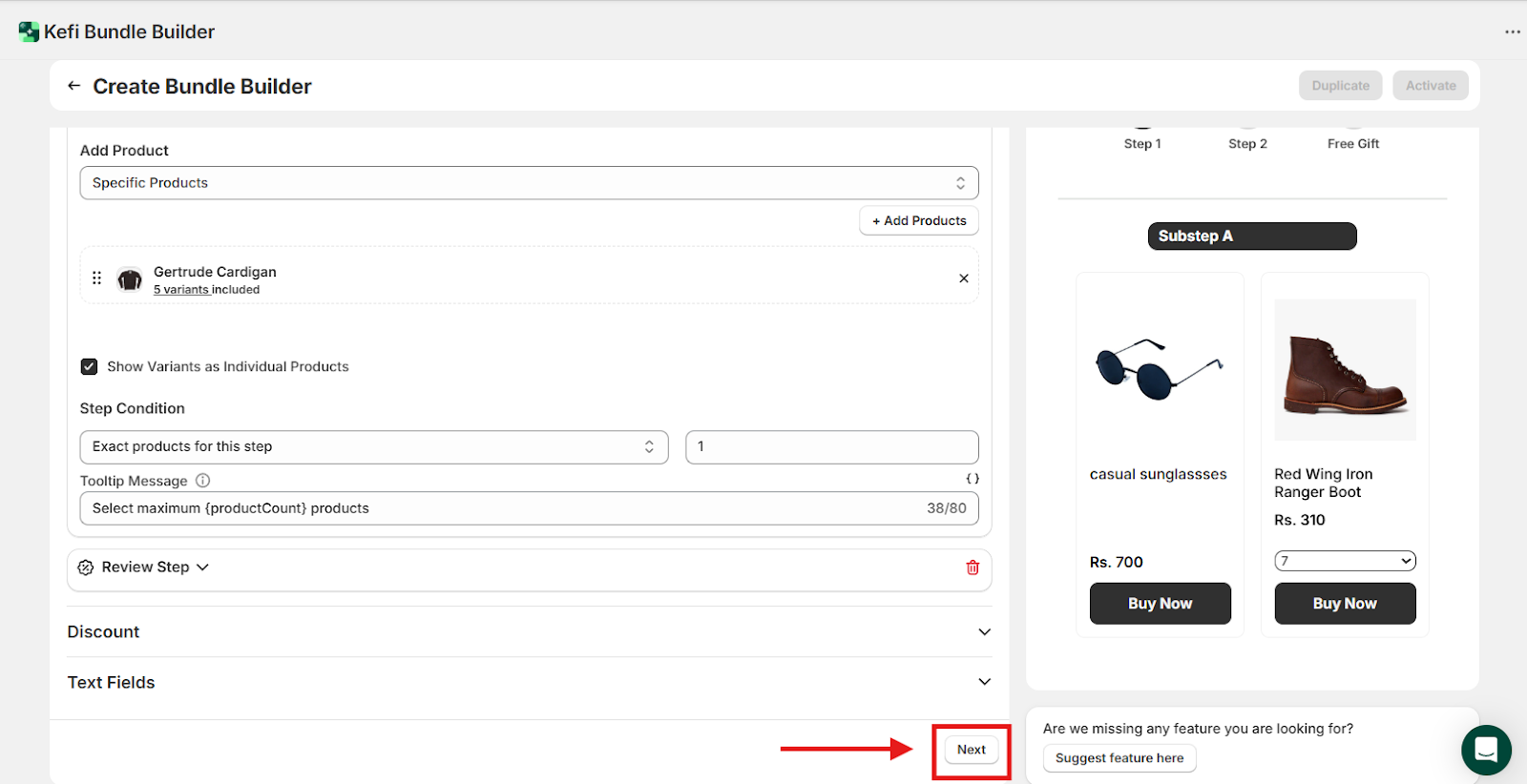Click the back arrow beside Create Bundle Builder
Screen dimensions: 1527x784
73,86
